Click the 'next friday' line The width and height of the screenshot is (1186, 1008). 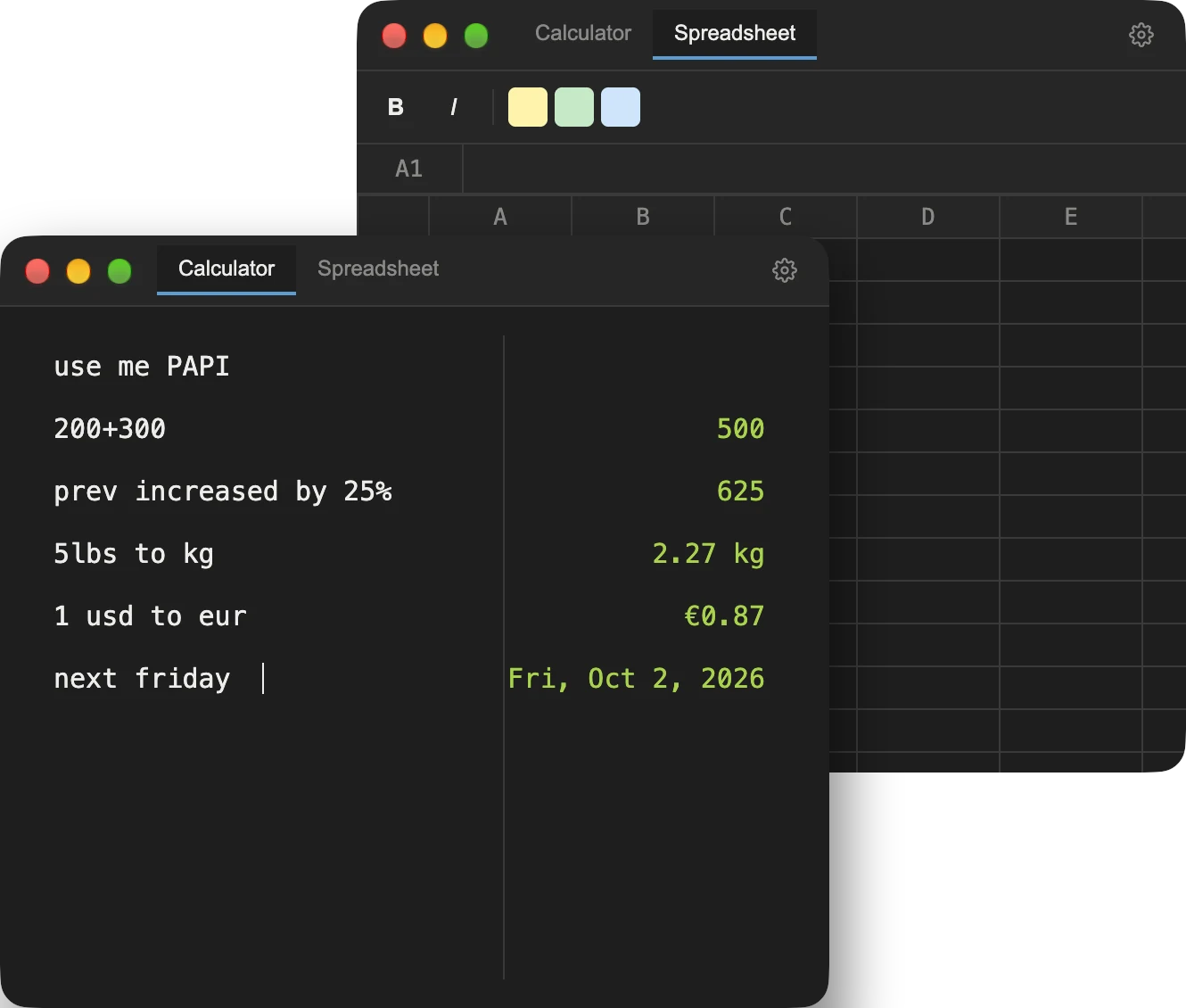click(x=142, y=679)
